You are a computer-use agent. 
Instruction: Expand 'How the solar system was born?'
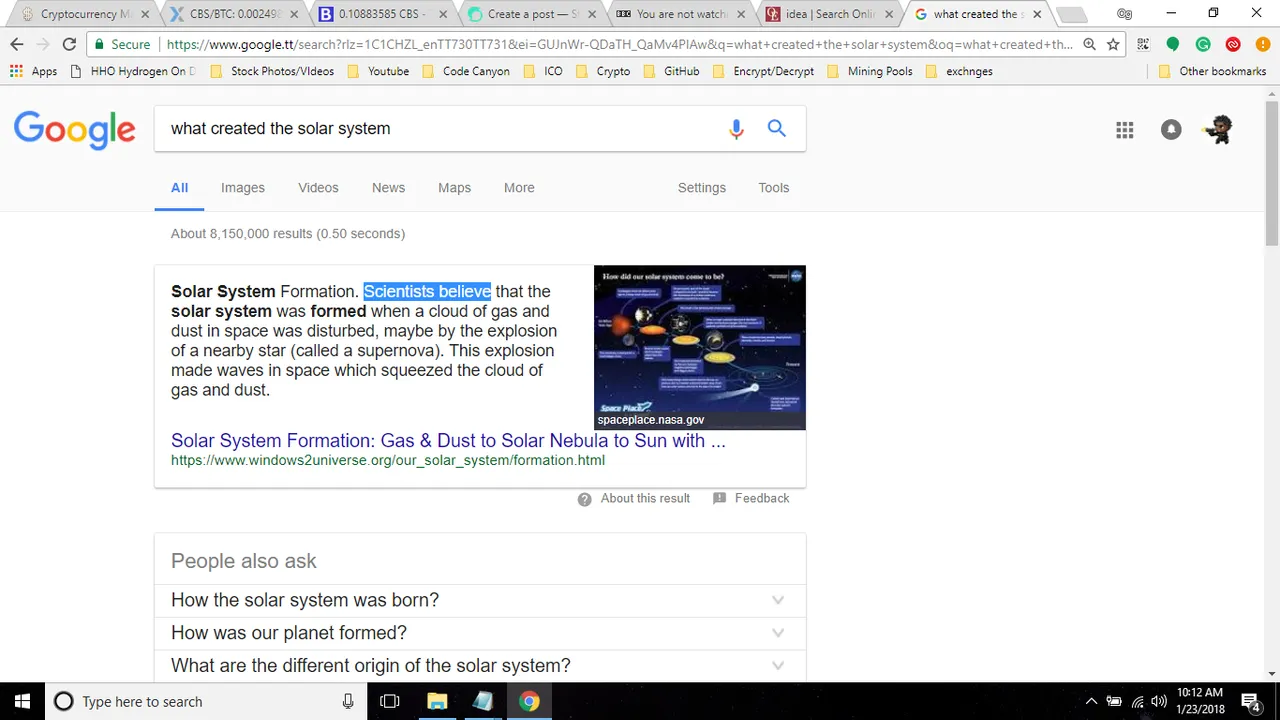[480, 600]
